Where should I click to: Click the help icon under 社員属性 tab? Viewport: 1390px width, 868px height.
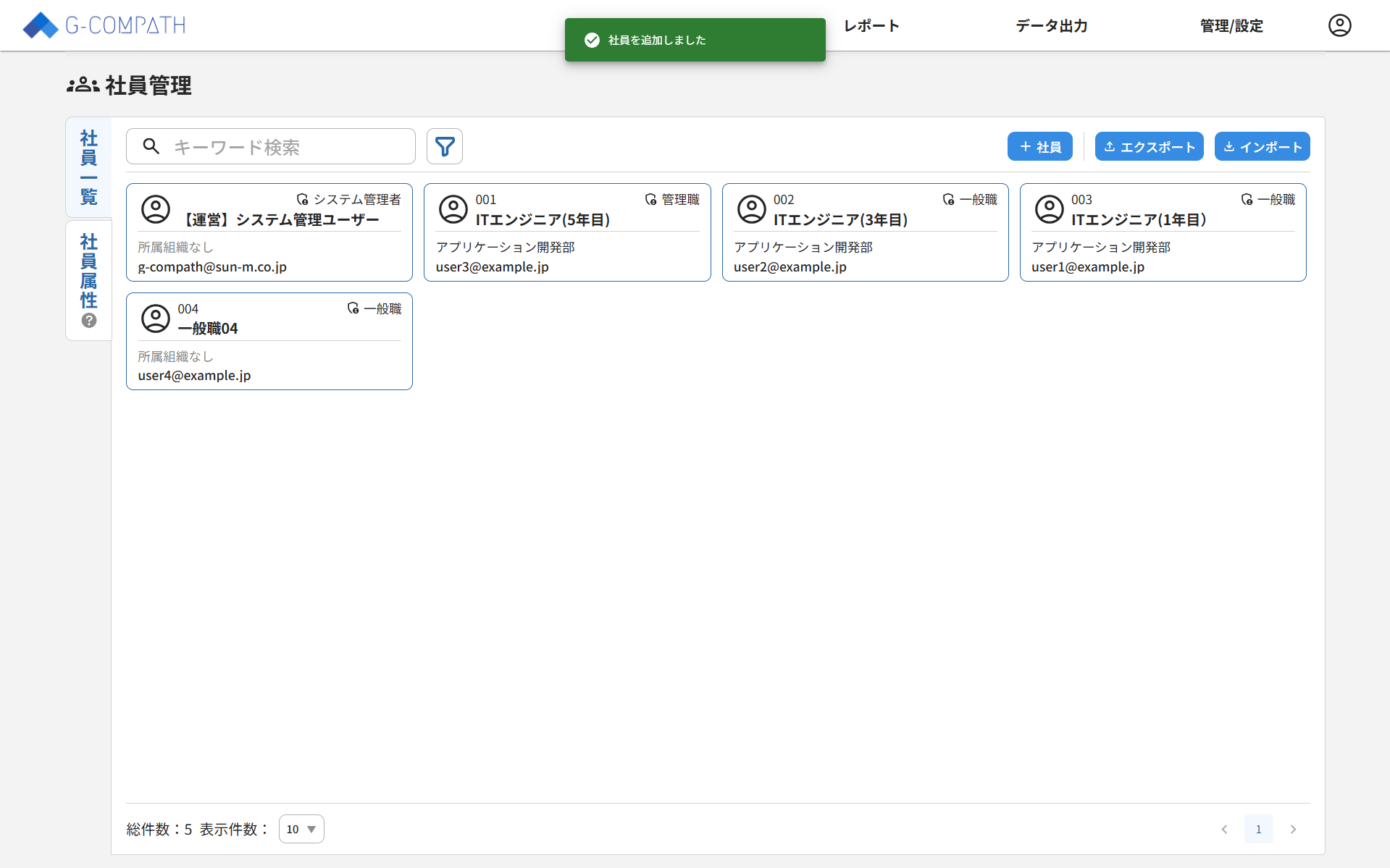coord(88,320)
